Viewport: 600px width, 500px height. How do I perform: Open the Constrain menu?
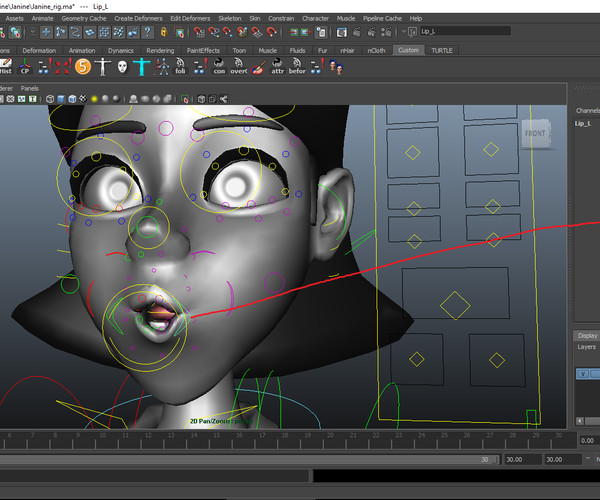pos(281,18)
